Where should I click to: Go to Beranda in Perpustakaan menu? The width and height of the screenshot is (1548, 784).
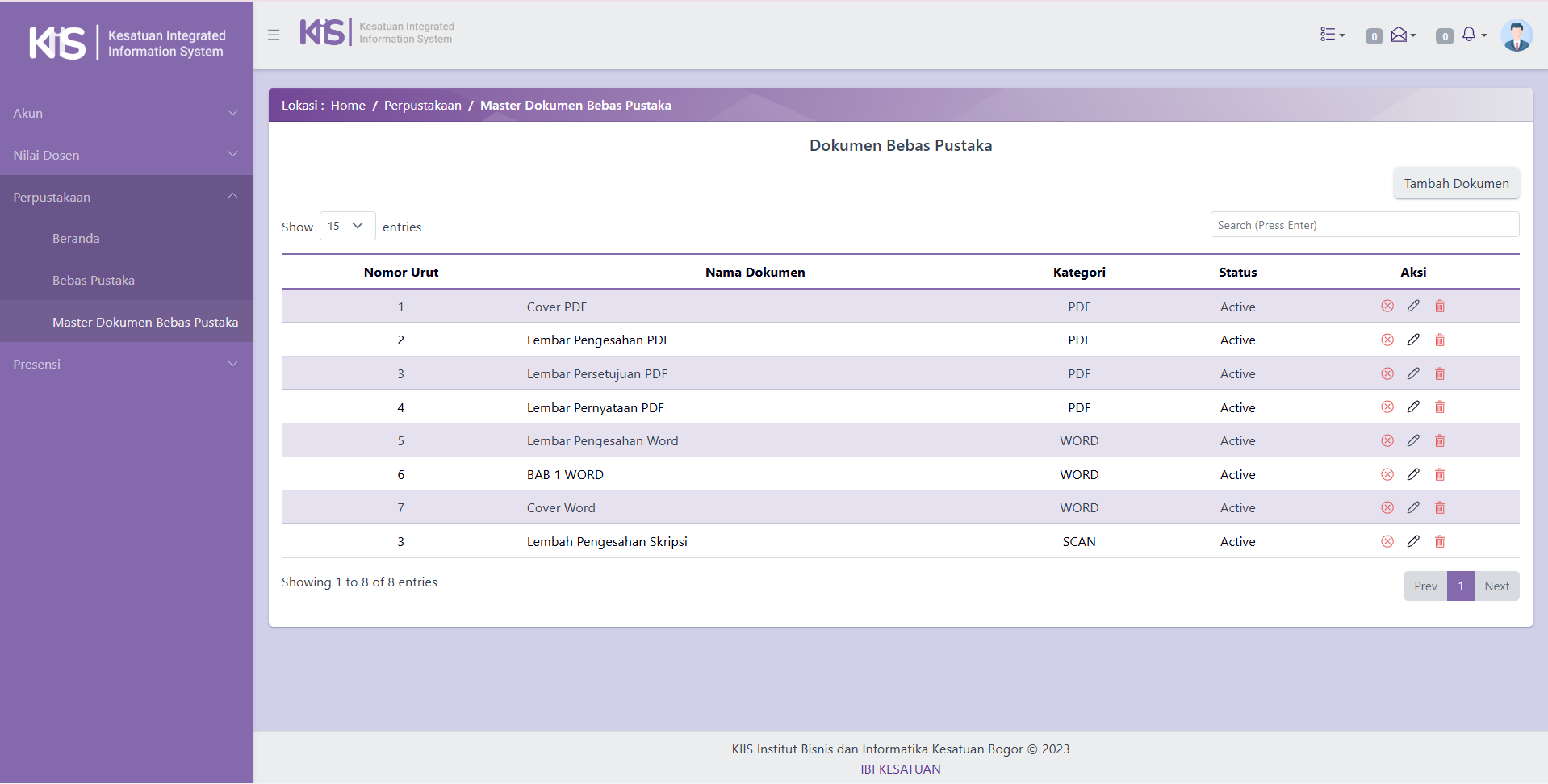[x=76, y=239]
